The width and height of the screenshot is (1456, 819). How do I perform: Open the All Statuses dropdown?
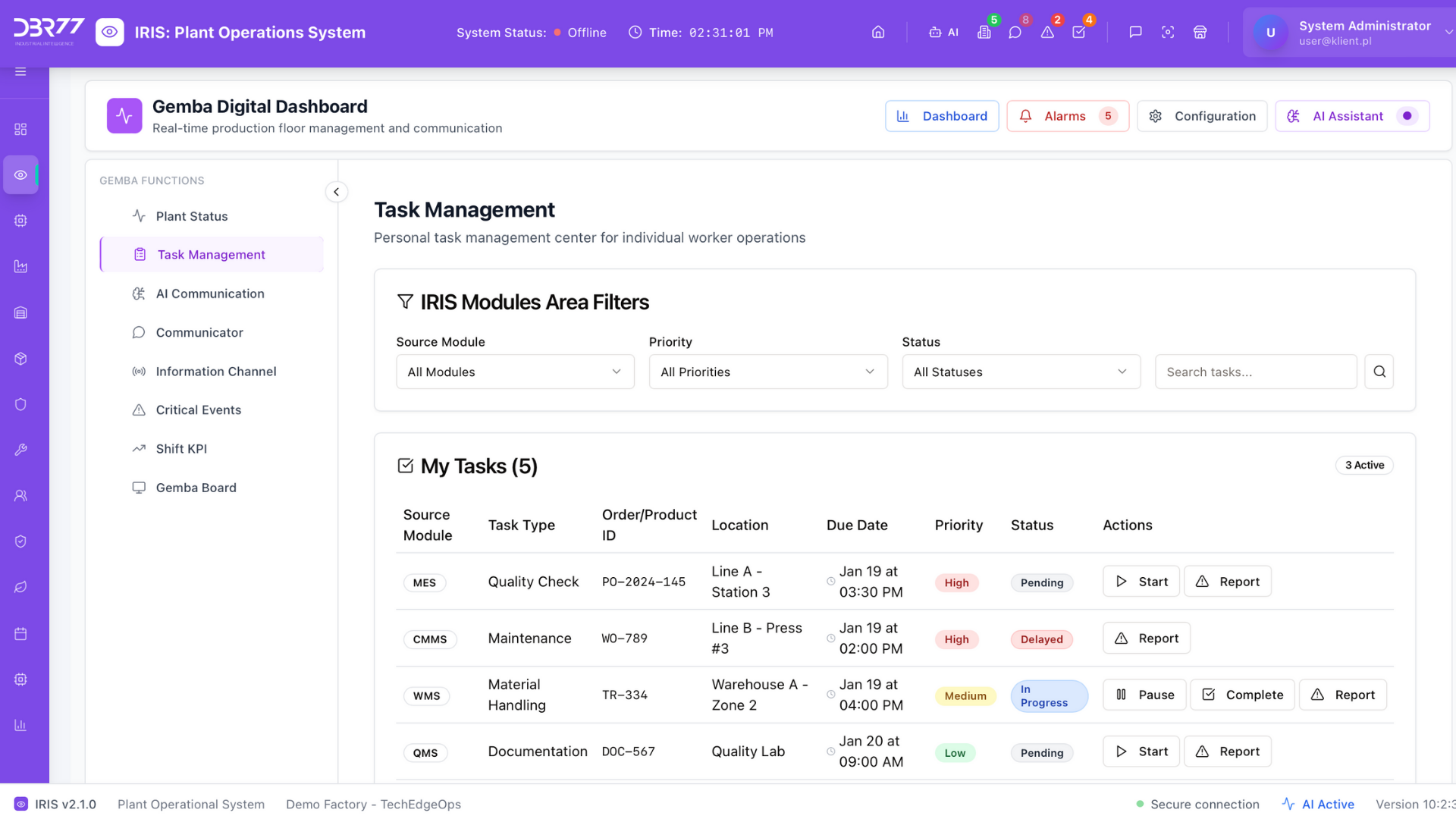coord(1021,372)
